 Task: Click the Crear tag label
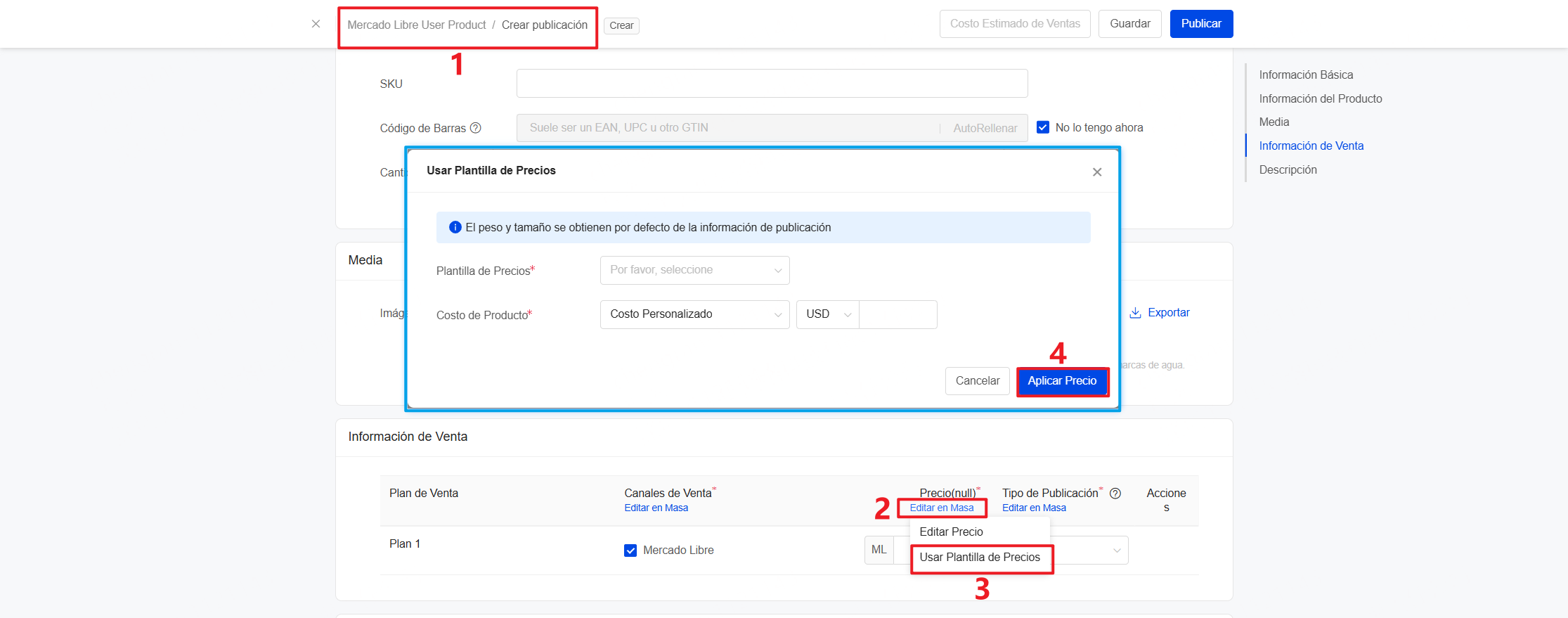(621, 25)
